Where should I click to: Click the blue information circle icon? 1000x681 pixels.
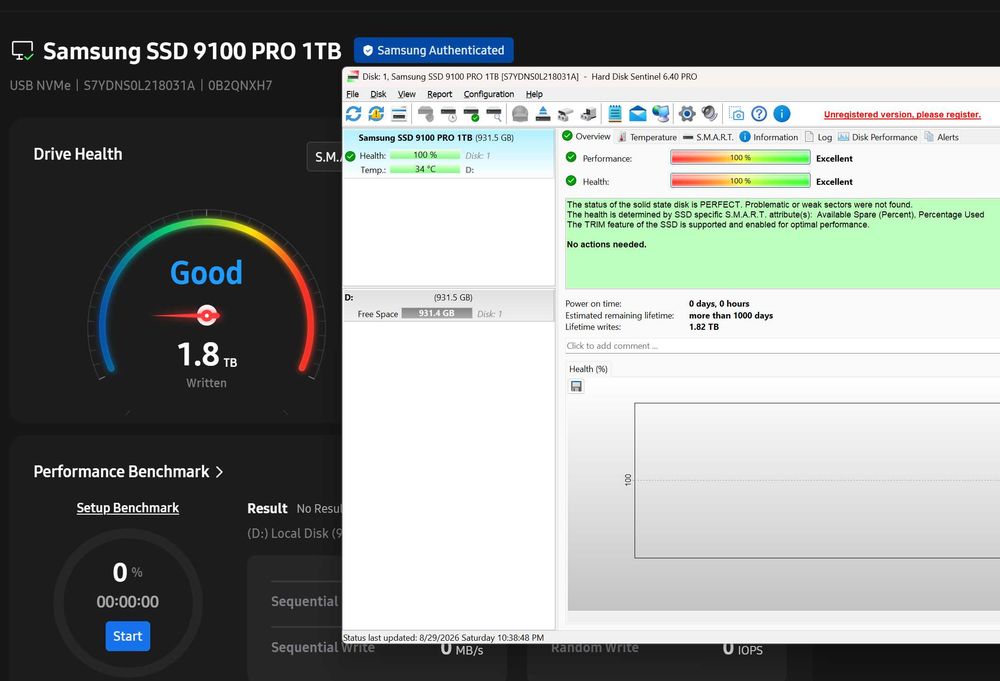[x=782, y=114]
